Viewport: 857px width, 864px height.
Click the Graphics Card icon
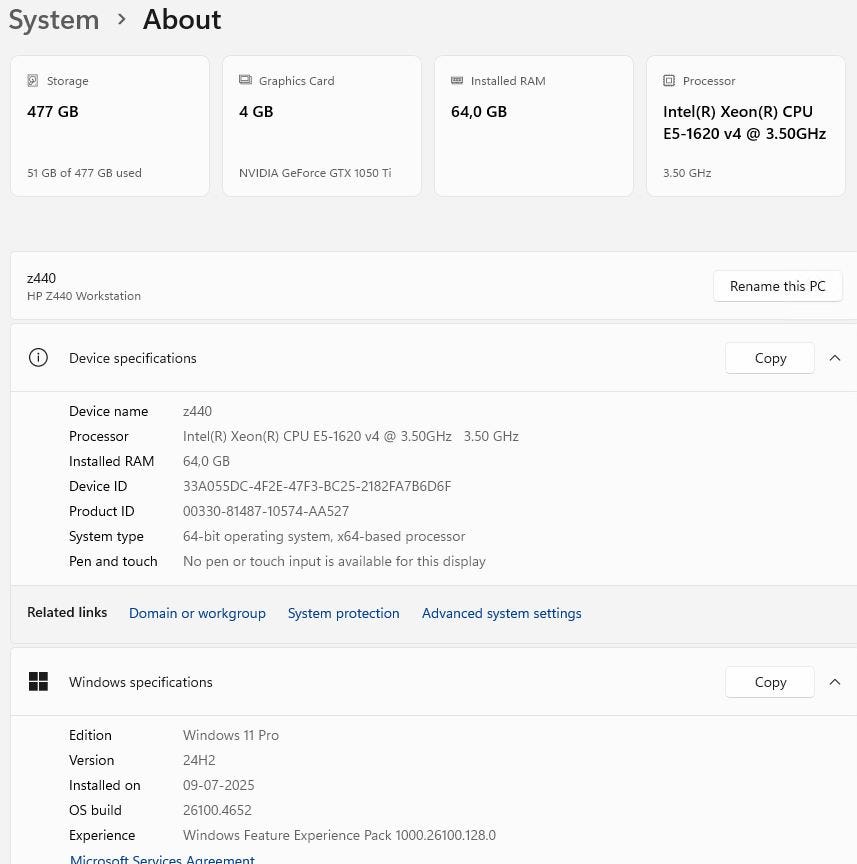pyautogui.click(x=245, y=81)
